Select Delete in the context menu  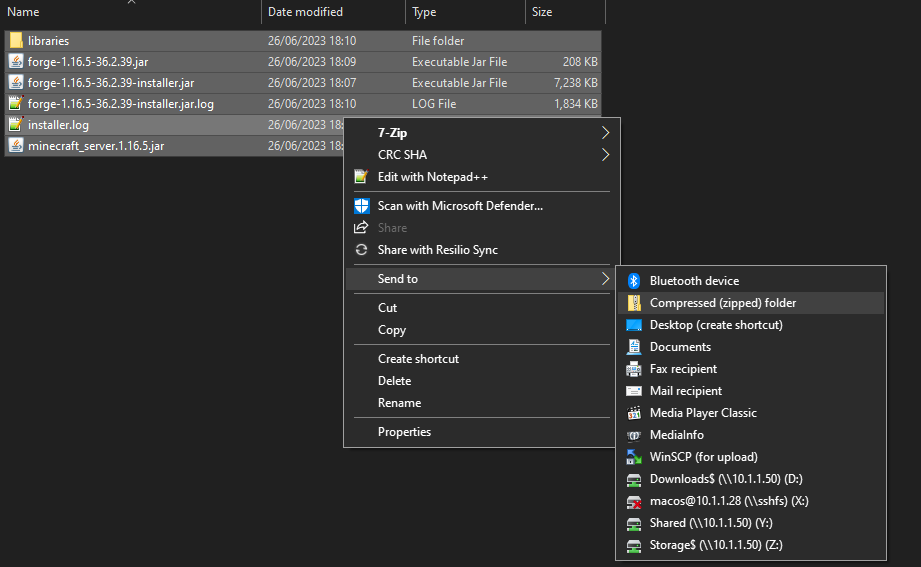pyautogui.click(x=394, y=381)
